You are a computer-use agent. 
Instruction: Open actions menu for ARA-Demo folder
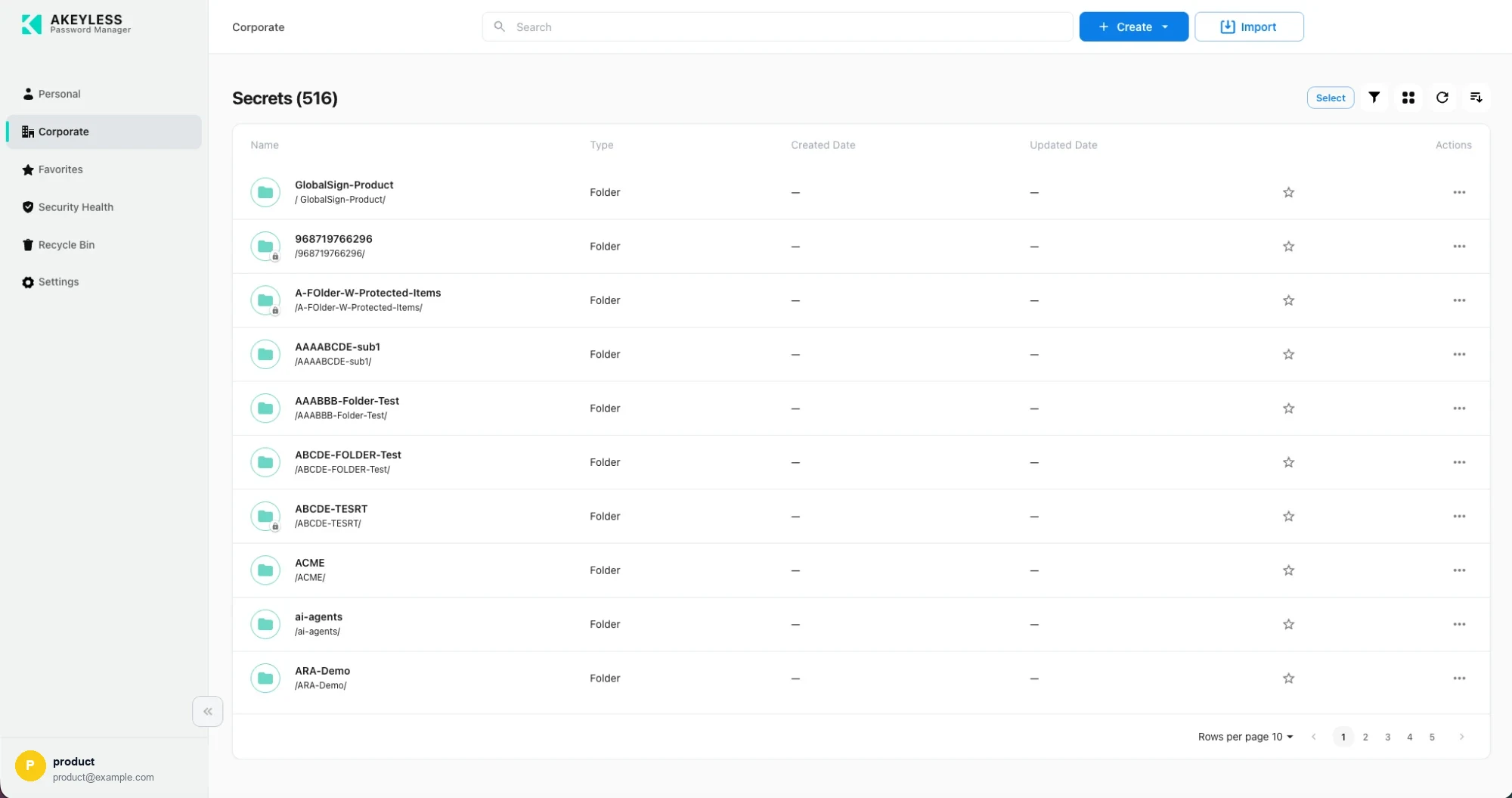point(1458,678)
